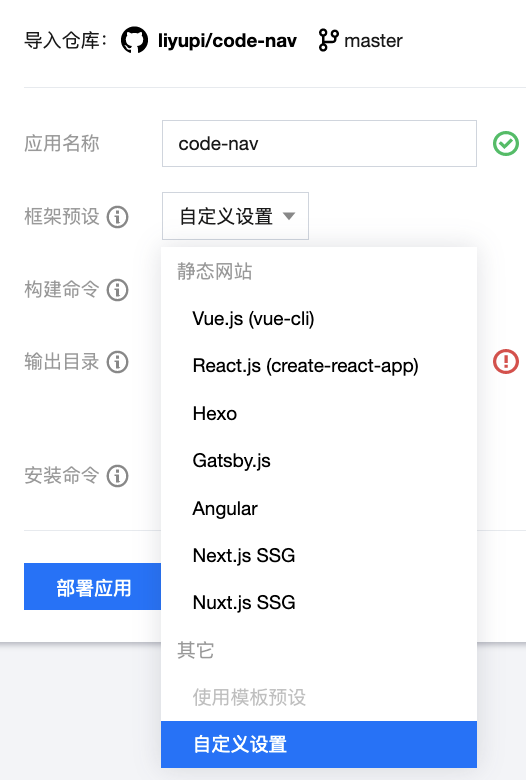526x780 pixels.
Task: Select Nuxt.js SSG option
Action: (x=318, y=603)
